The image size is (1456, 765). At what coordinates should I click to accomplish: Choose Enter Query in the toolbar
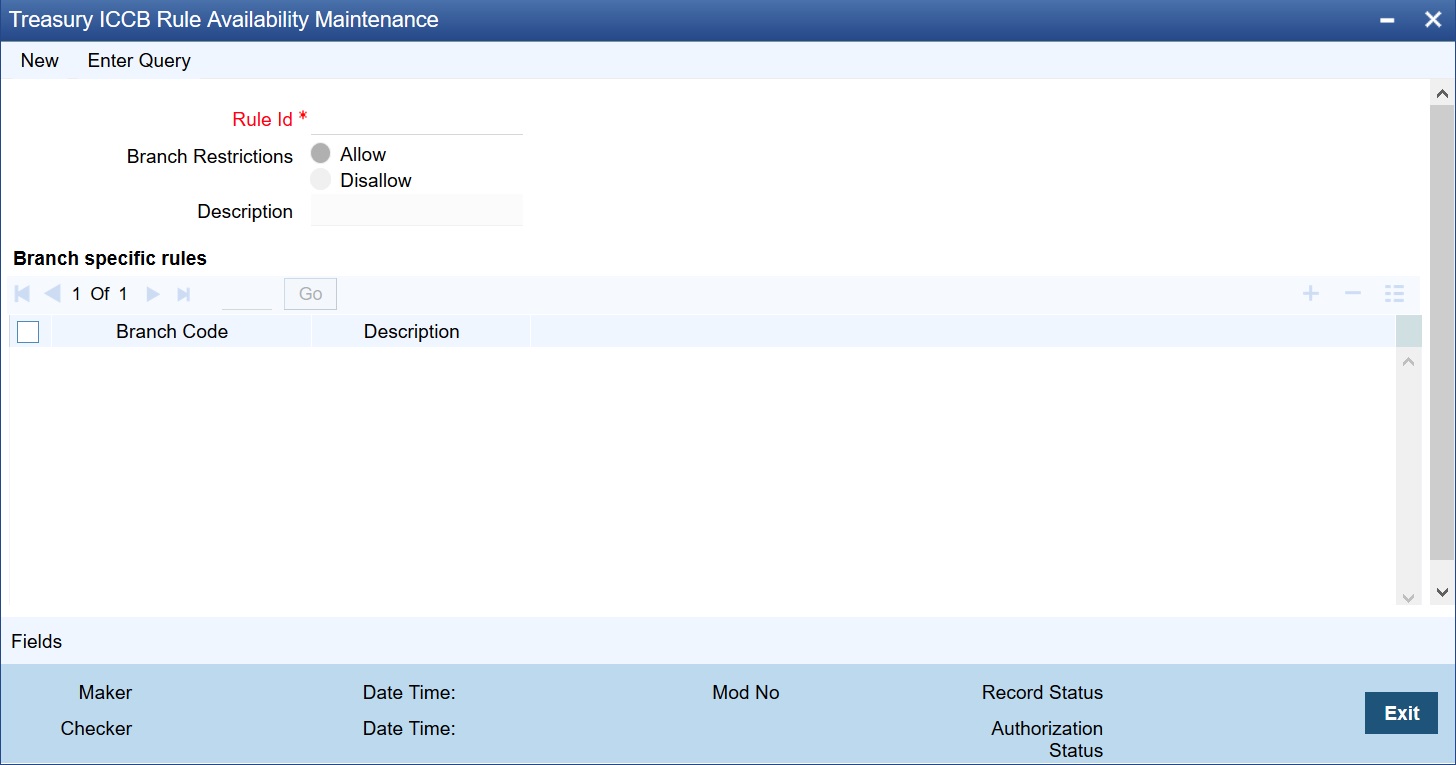click(139, 60)
